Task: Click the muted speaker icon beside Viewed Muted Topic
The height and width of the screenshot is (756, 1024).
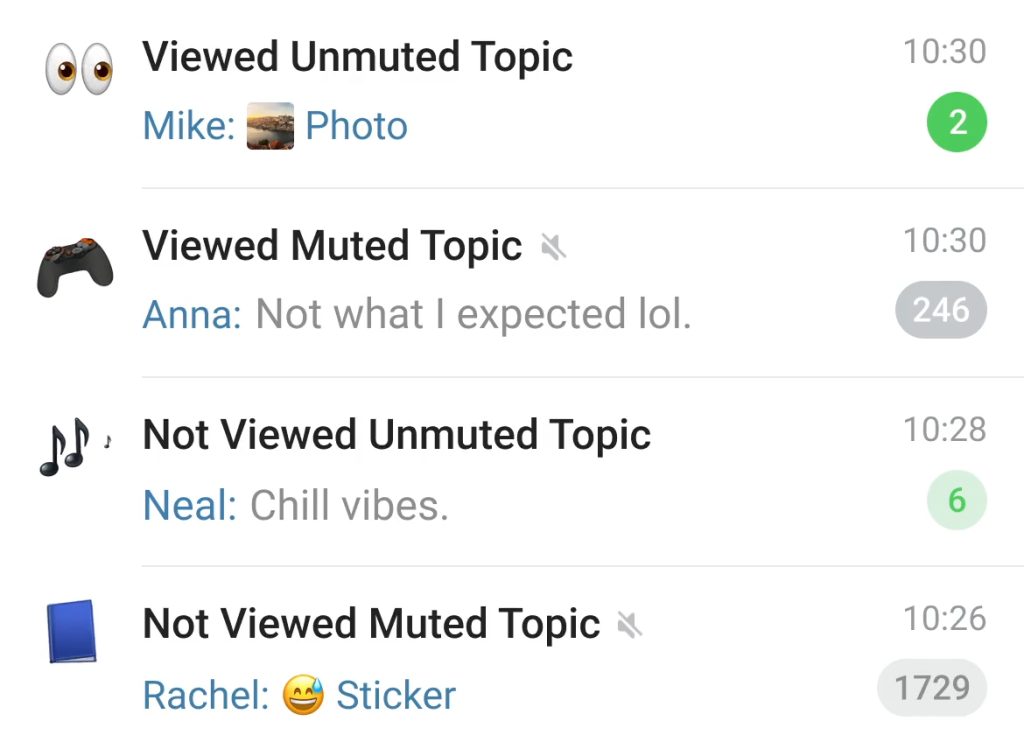Action: [553, 246]
